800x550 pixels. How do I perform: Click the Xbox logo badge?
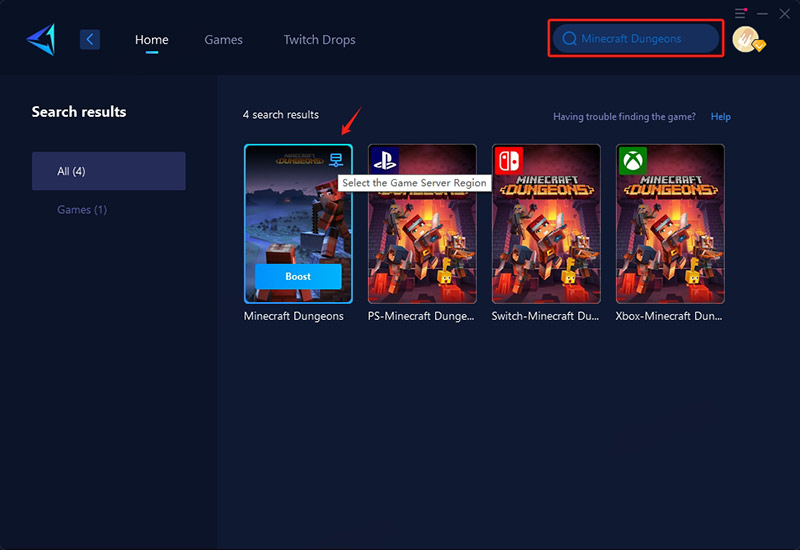pyautogui.click(x=633, y=160)
